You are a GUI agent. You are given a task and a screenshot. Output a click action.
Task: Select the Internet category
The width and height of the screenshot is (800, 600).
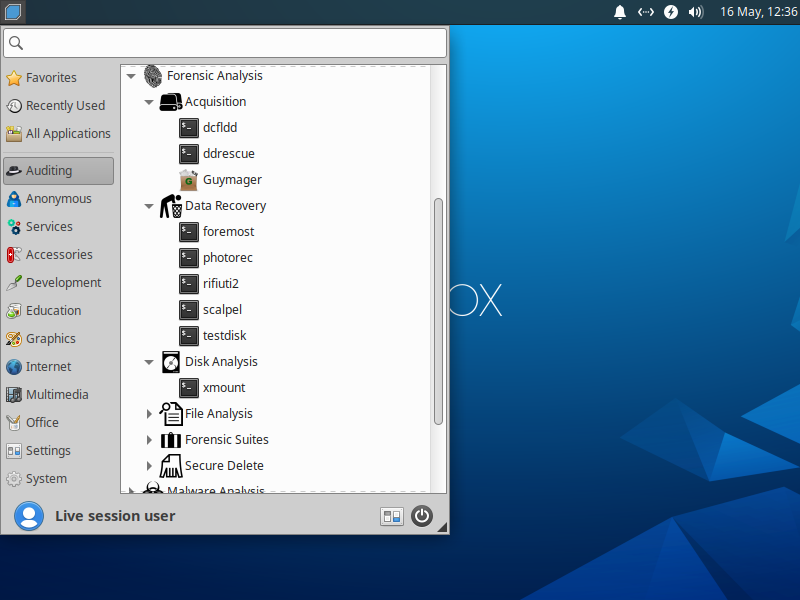click(x=58, y=367)
